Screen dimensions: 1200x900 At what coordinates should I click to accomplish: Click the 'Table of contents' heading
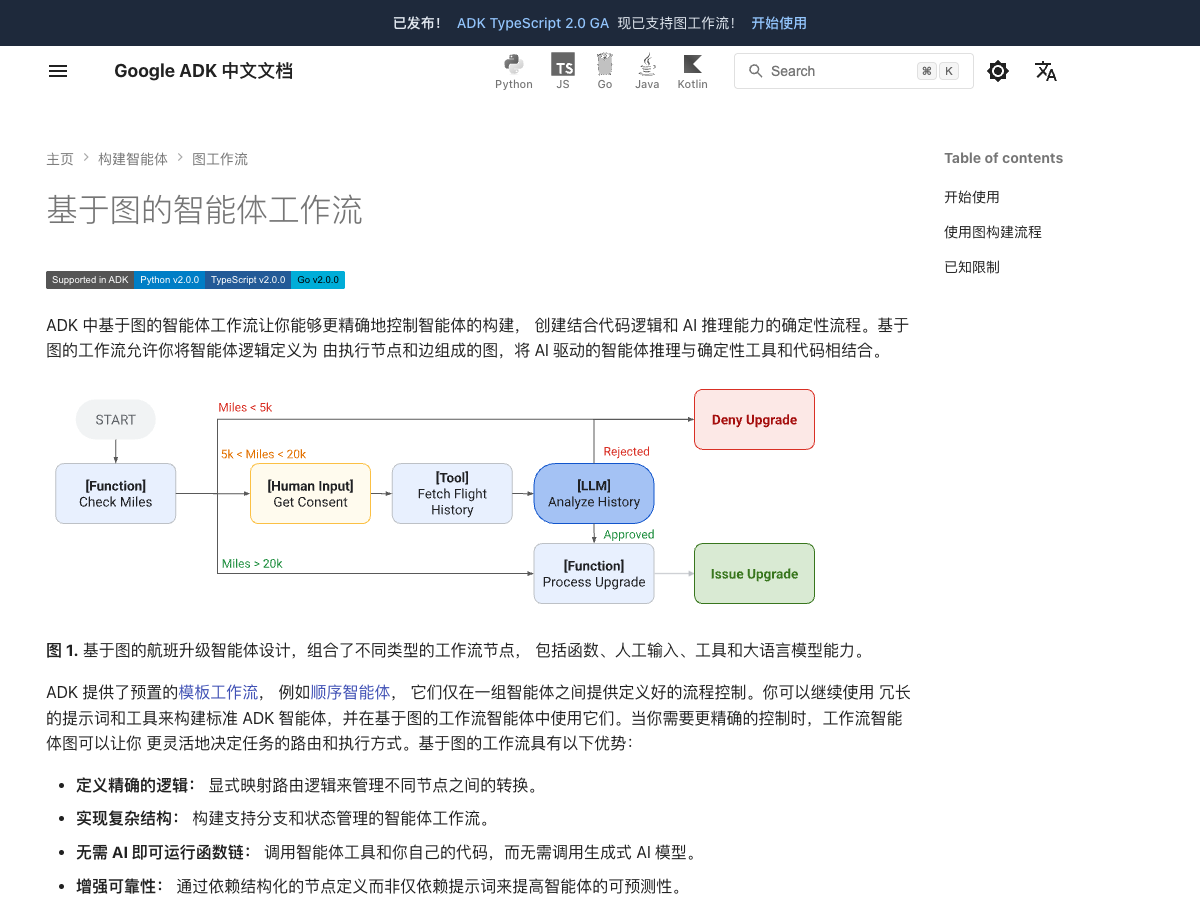[1004, 158]
